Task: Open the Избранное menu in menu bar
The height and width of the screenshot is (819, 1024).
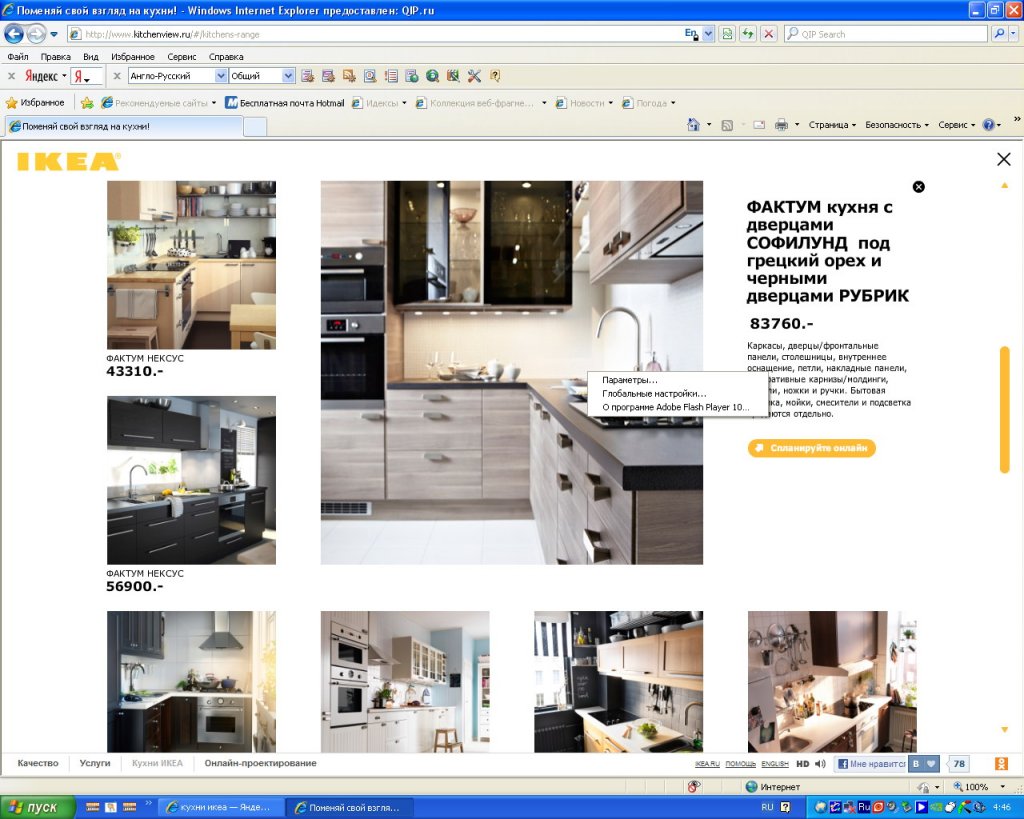Action: pos(133,57)
